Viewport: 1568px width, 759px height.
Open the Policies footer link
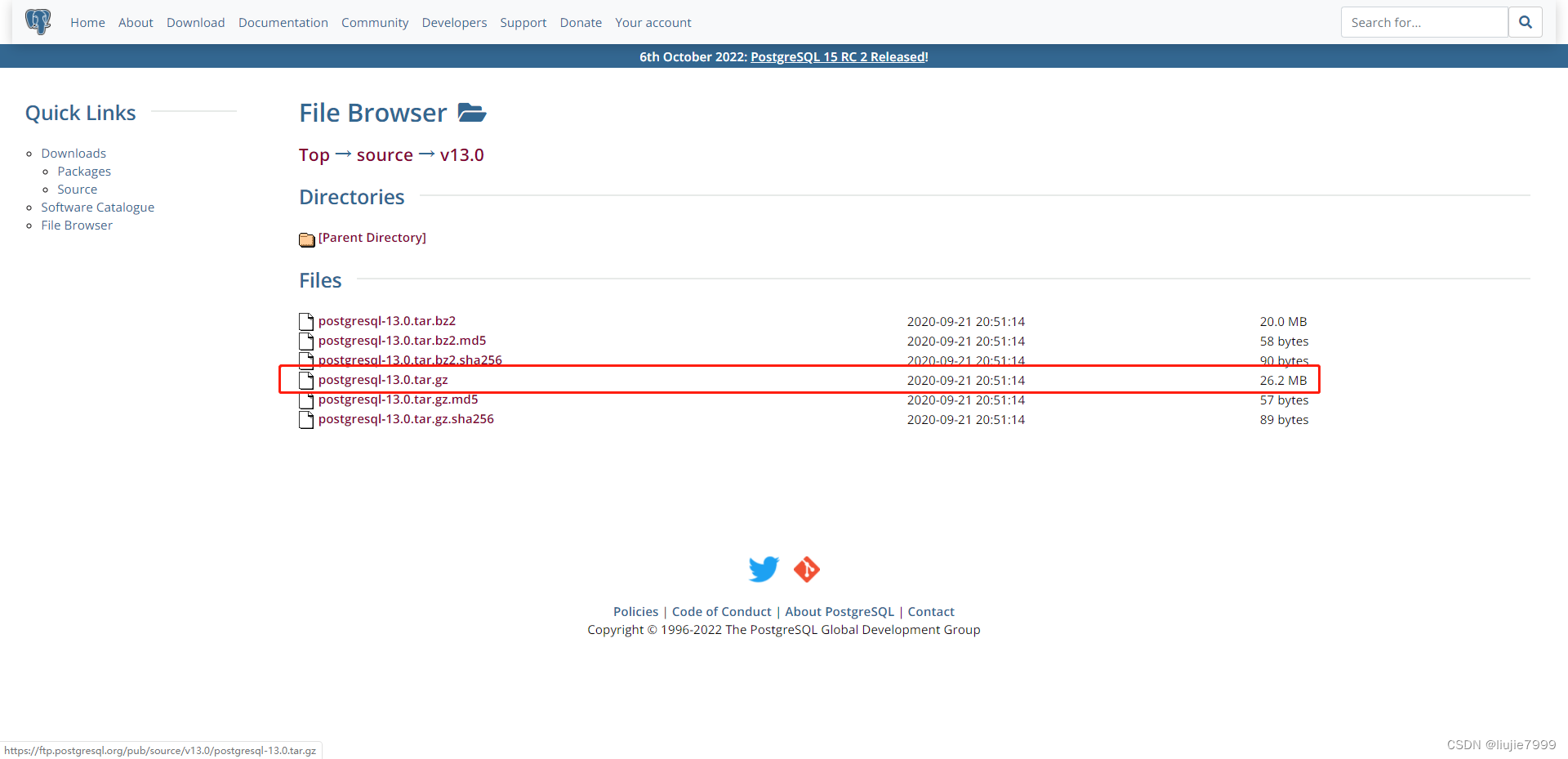point(635,611)
